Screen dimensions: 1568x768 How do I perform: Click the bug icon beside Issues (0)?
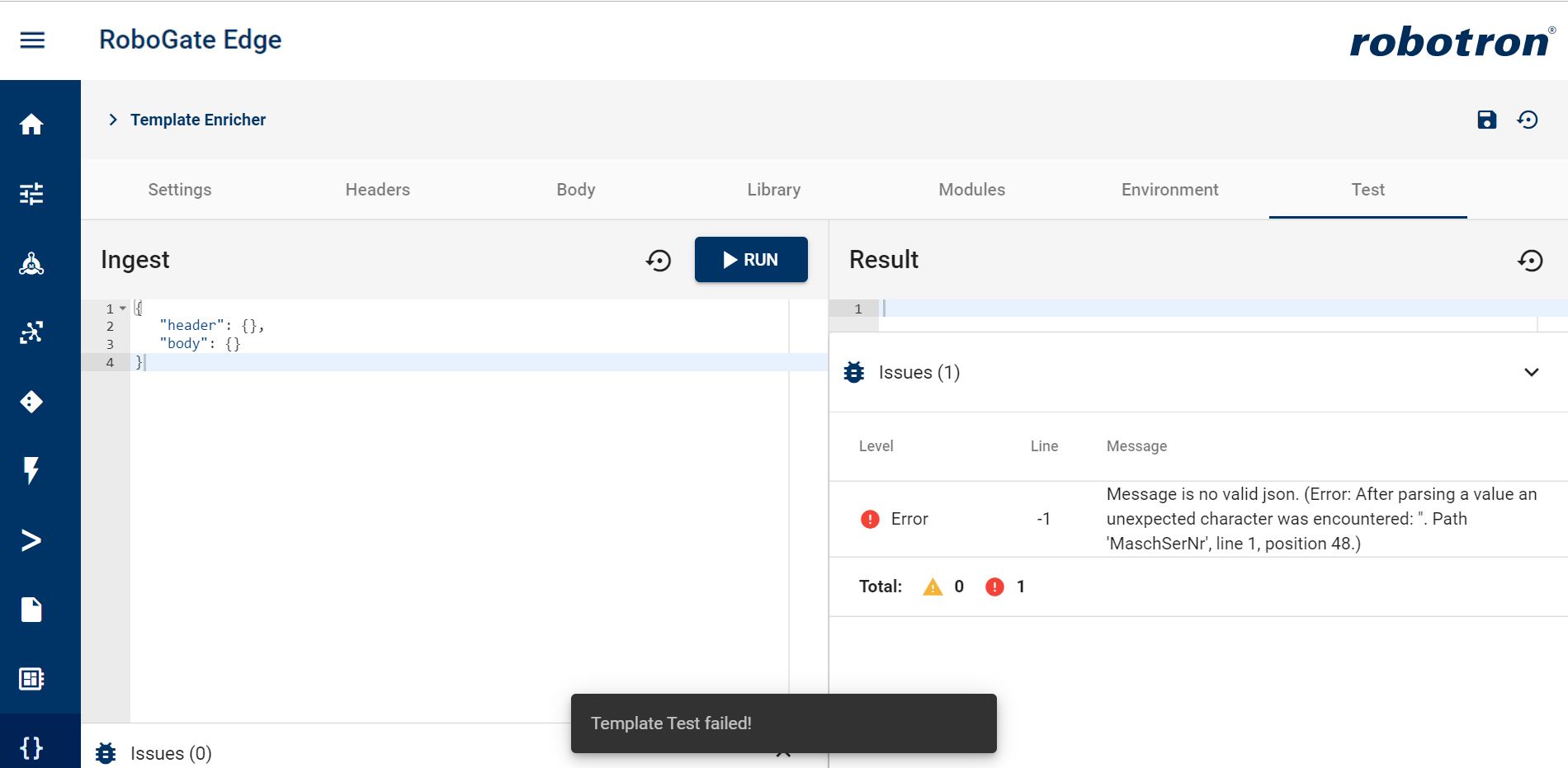(106, 753)
